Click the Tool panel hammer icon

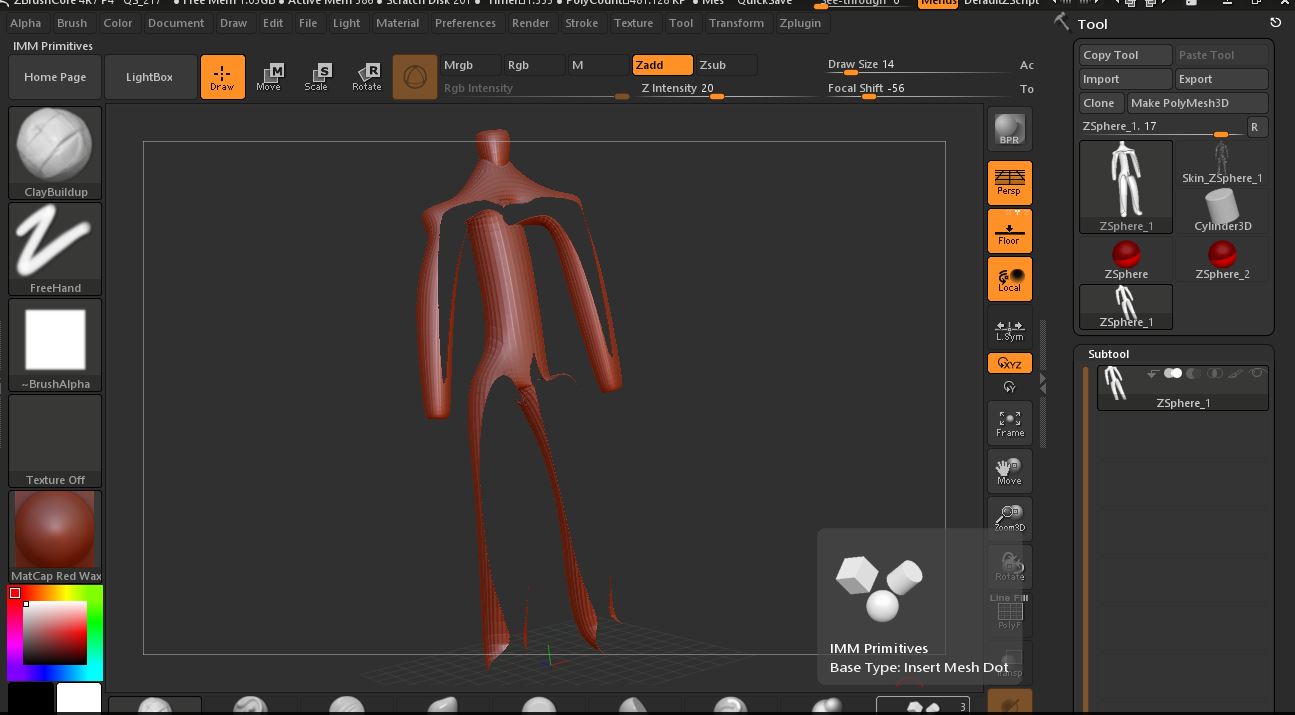click(1062, 23)
